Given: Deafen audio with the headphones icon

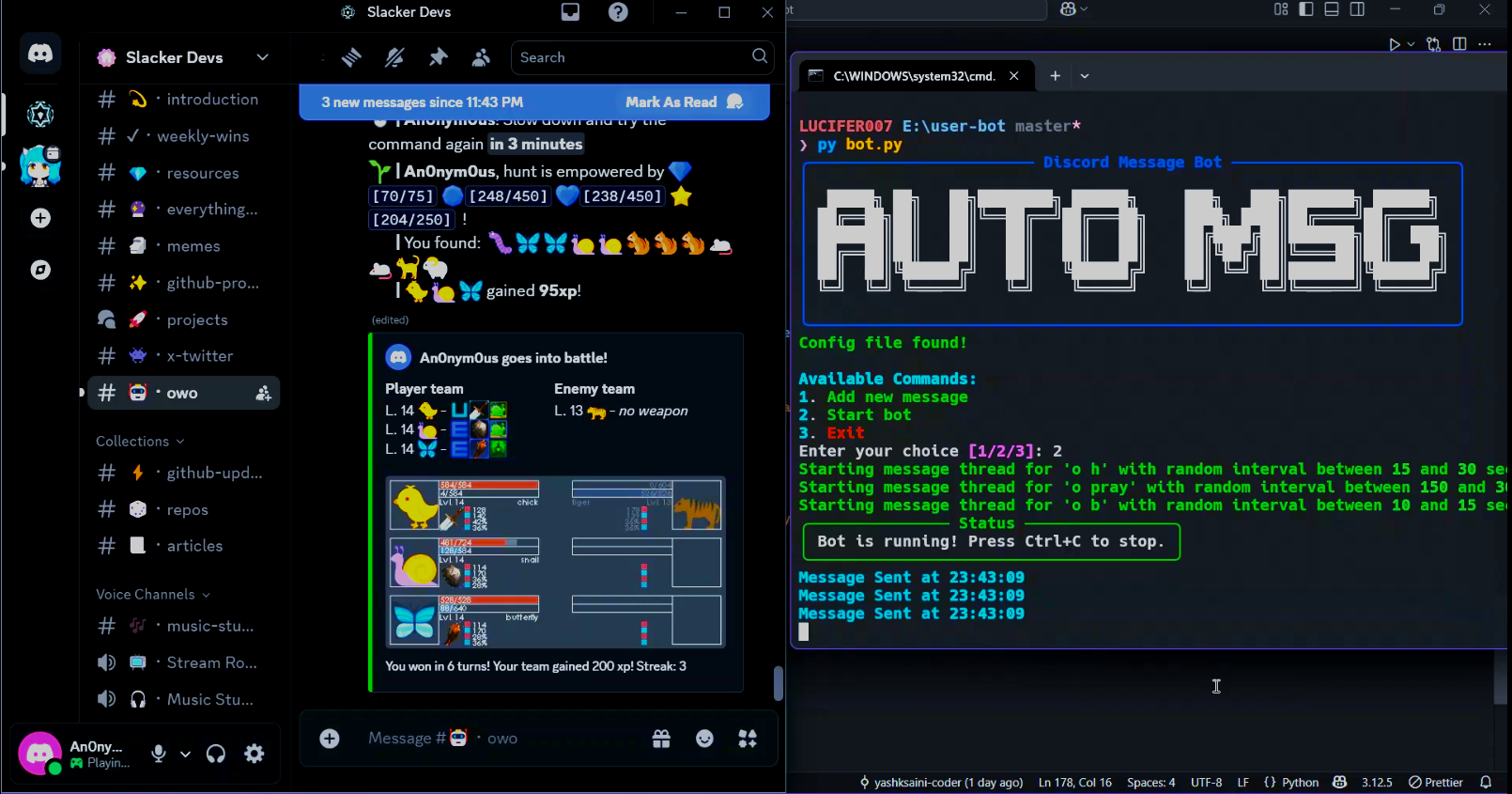Looking at the screenshot, I should [x=216, y=754].
